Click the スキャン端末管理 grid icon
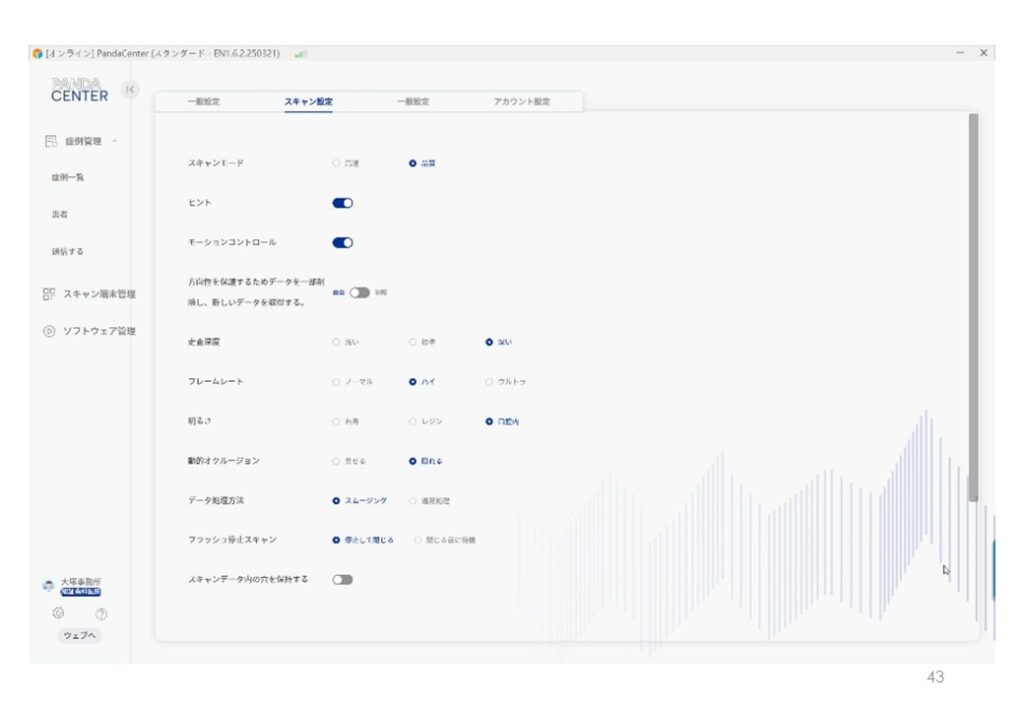The width and height of the screenshot is (1024, 709). (x=48, y=294)
